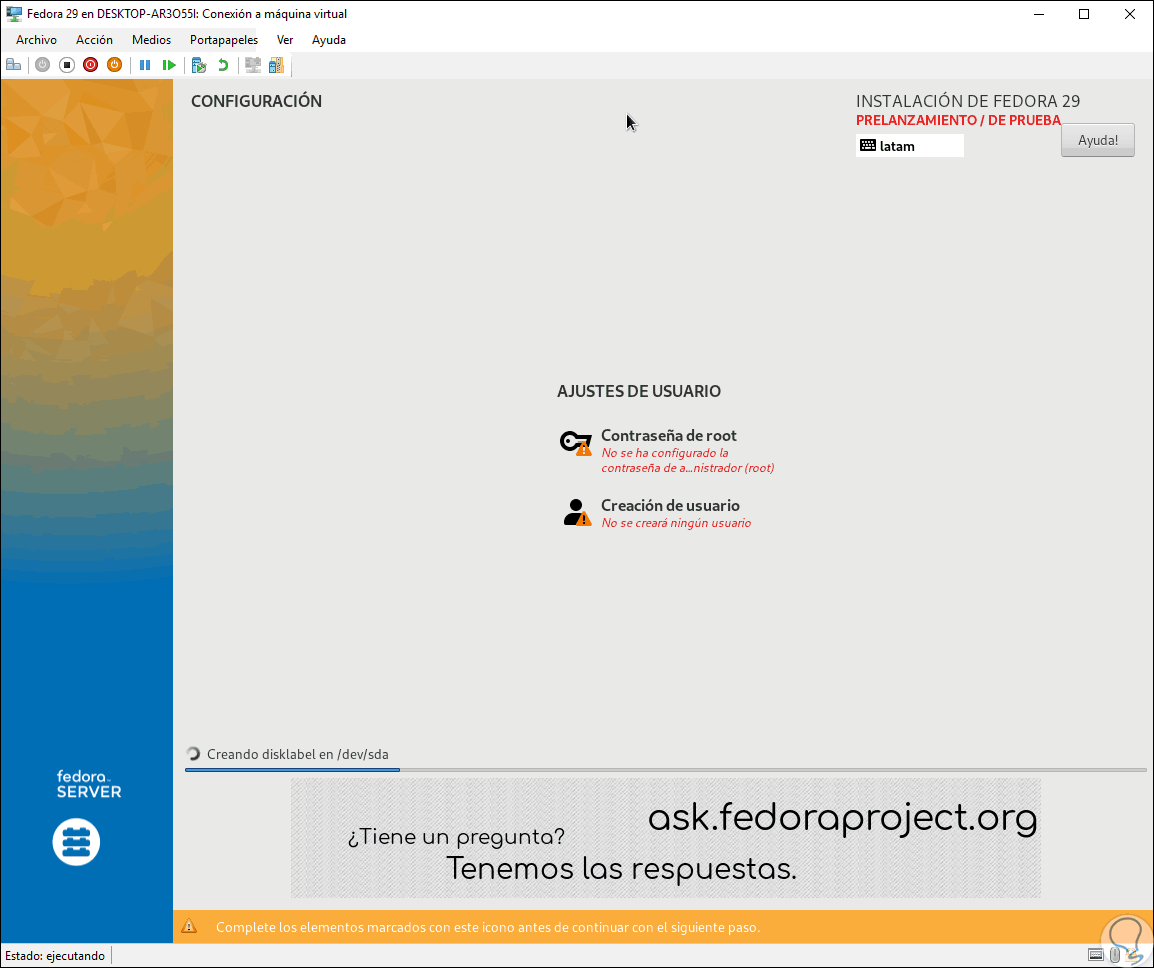Close the virtual machine connection window
Viewport: 1154px width, 968px height.
coord(1130,14)
